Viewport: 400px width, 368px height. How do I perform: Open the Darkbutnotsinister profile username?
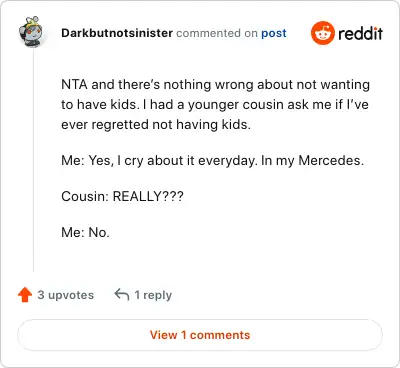117,33
